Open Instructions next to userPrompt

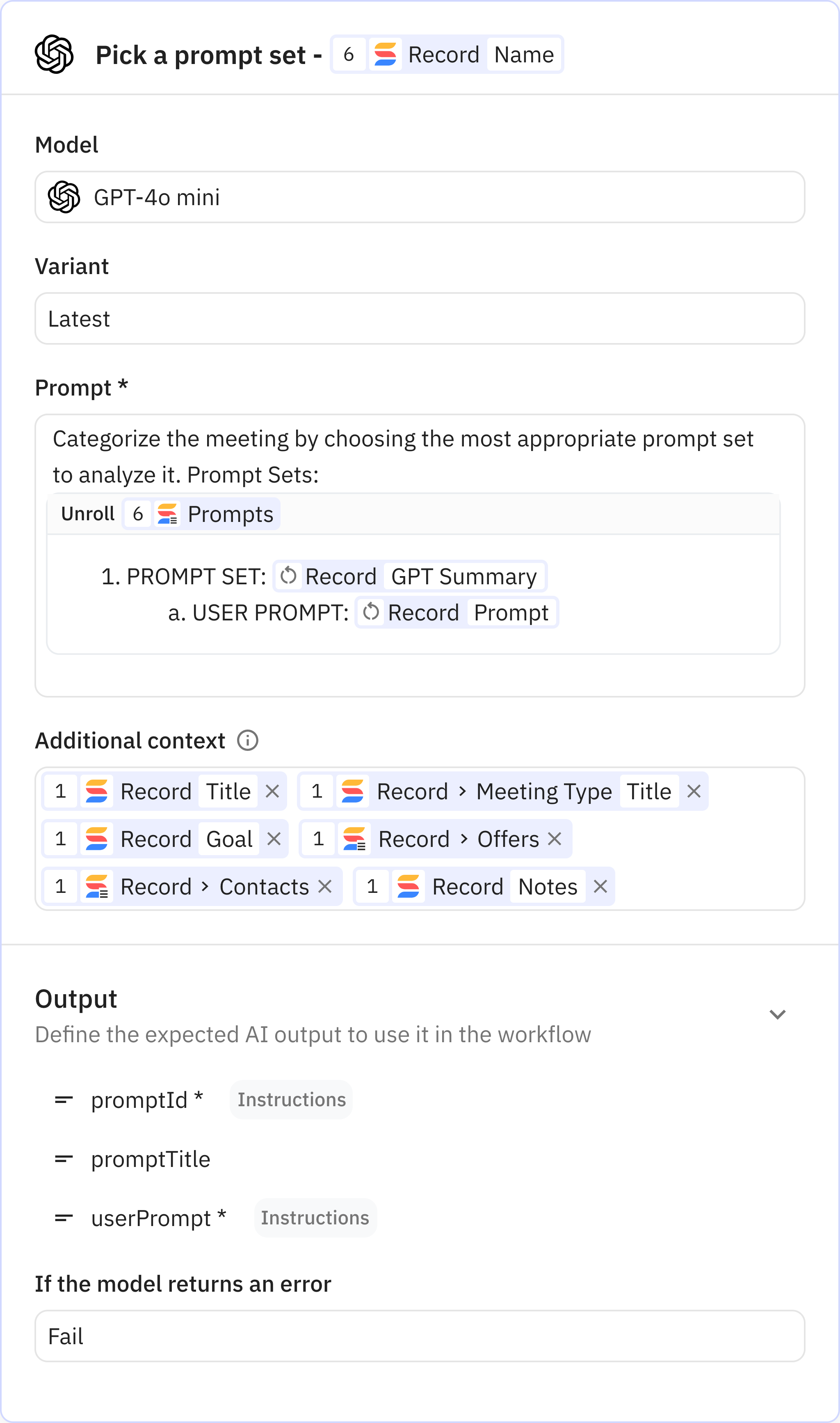[x=315, y=1218]
